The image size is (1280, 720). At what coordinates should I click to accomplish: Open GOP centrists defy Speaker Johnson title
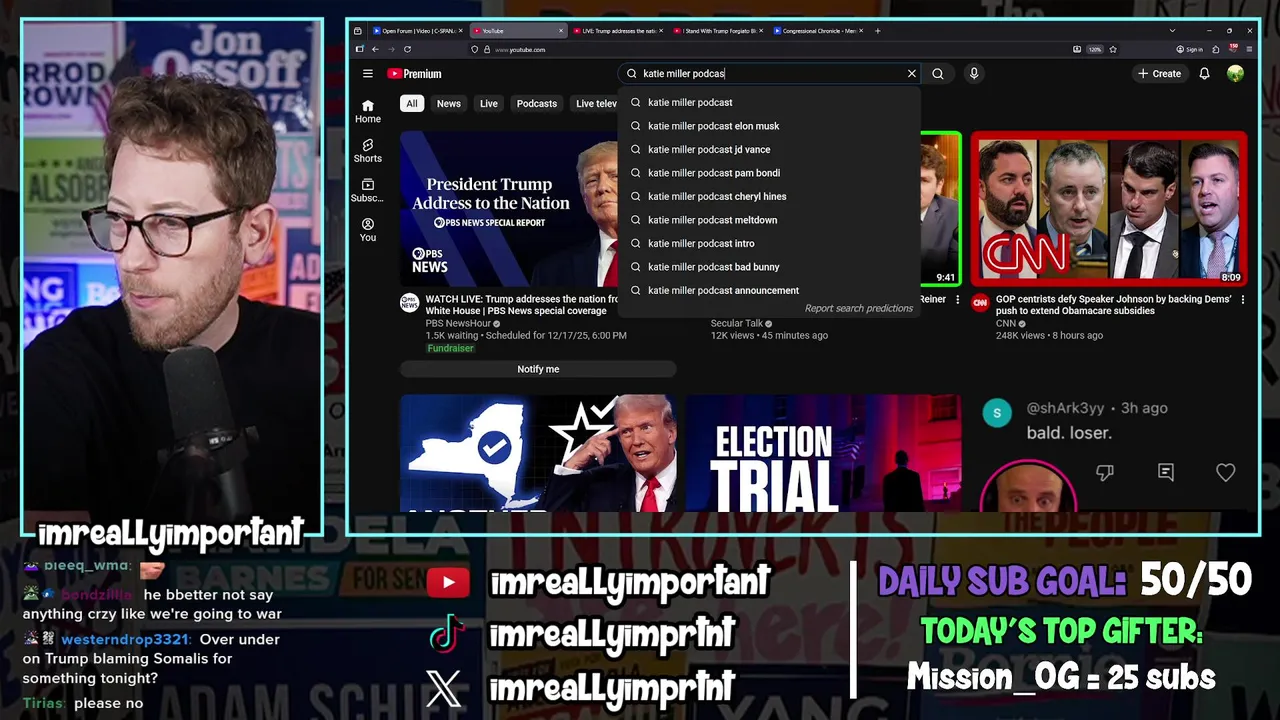click(1113, 305)
